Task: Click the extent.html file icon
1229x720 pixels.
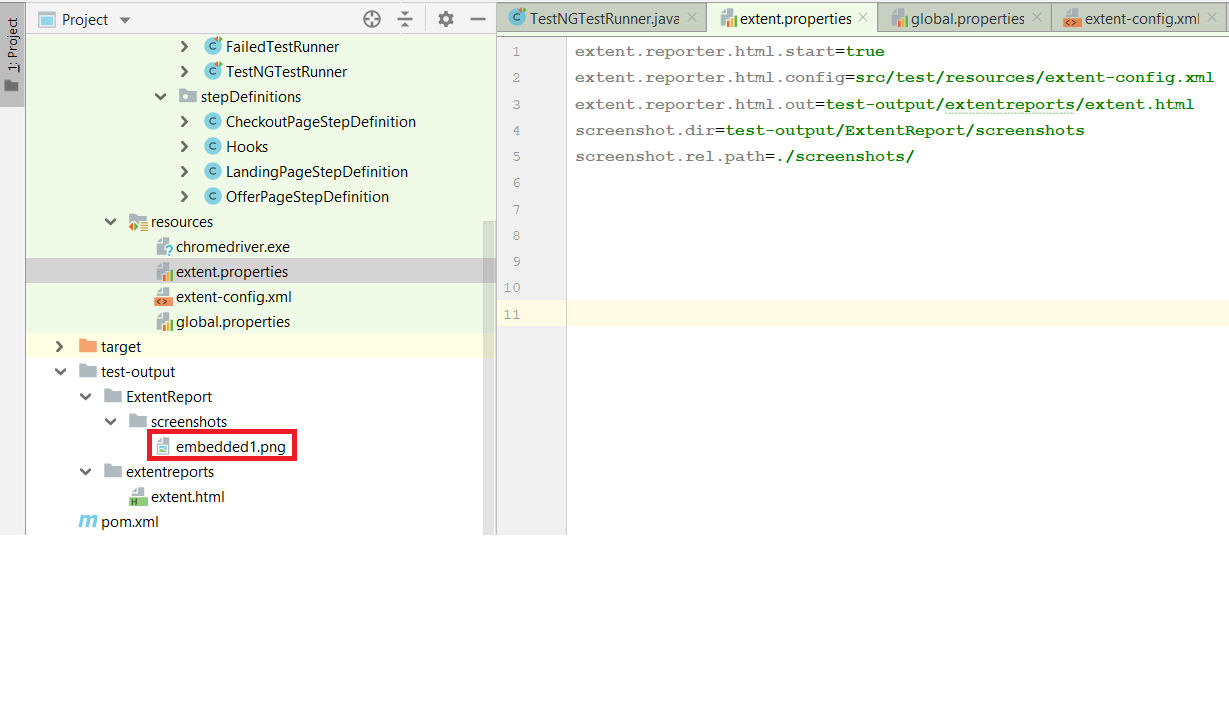Action: click(138, 496)
